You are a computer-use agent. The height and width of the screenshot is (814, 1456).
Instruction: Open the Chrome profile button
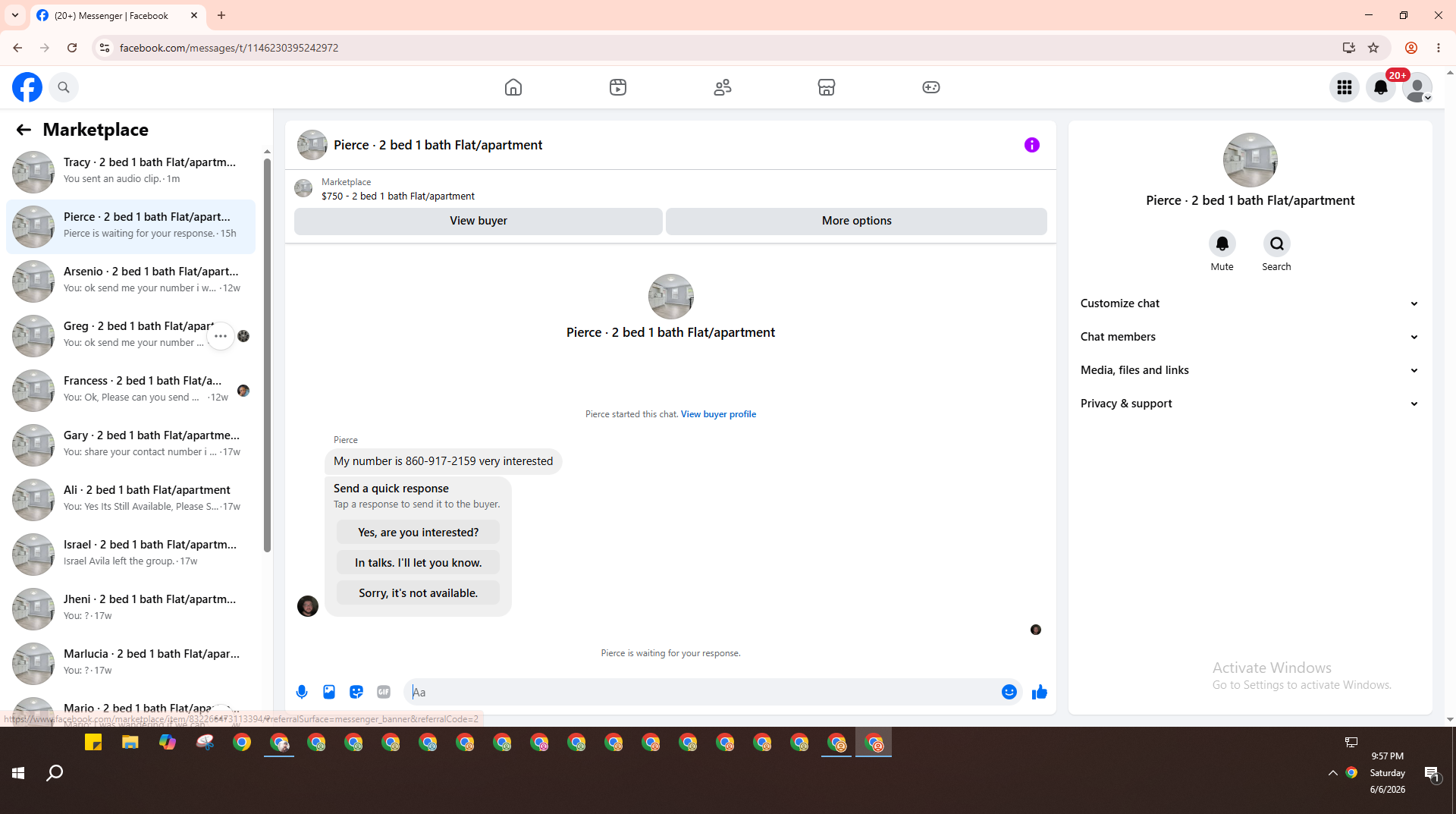tap(1411, 48)
